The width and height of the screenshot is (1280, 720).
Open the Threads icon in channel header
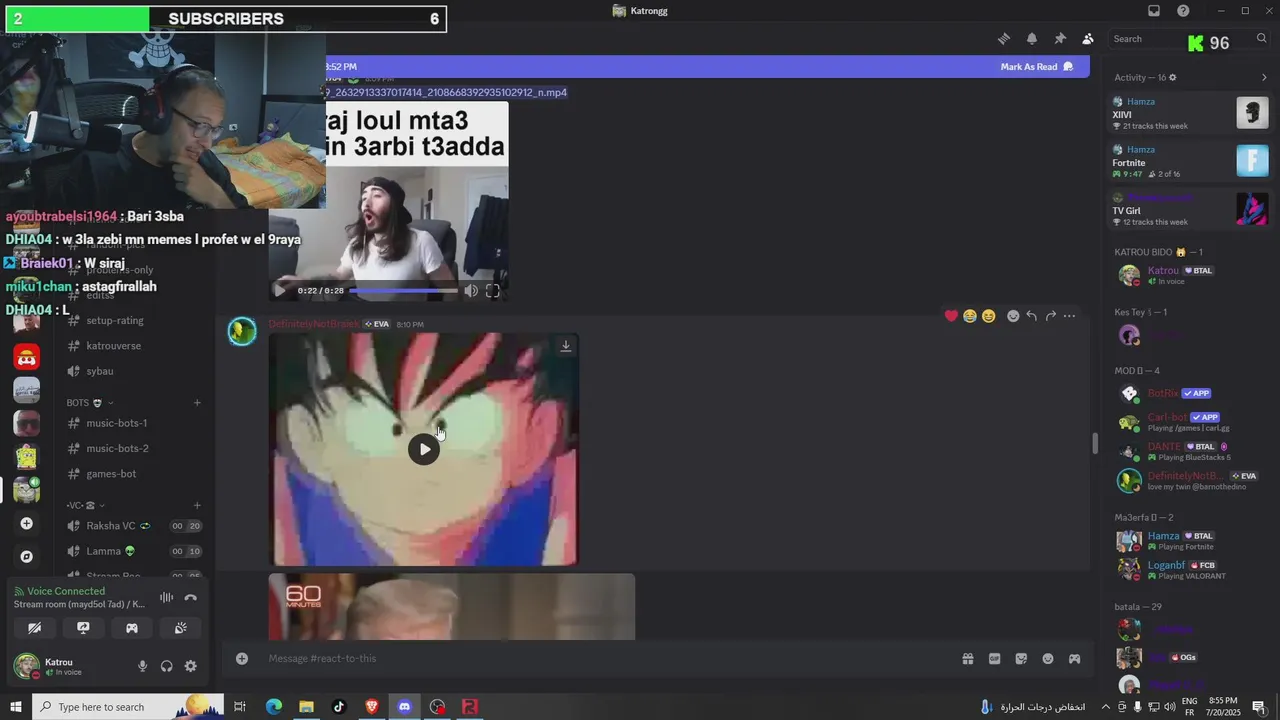point(1004,39)
